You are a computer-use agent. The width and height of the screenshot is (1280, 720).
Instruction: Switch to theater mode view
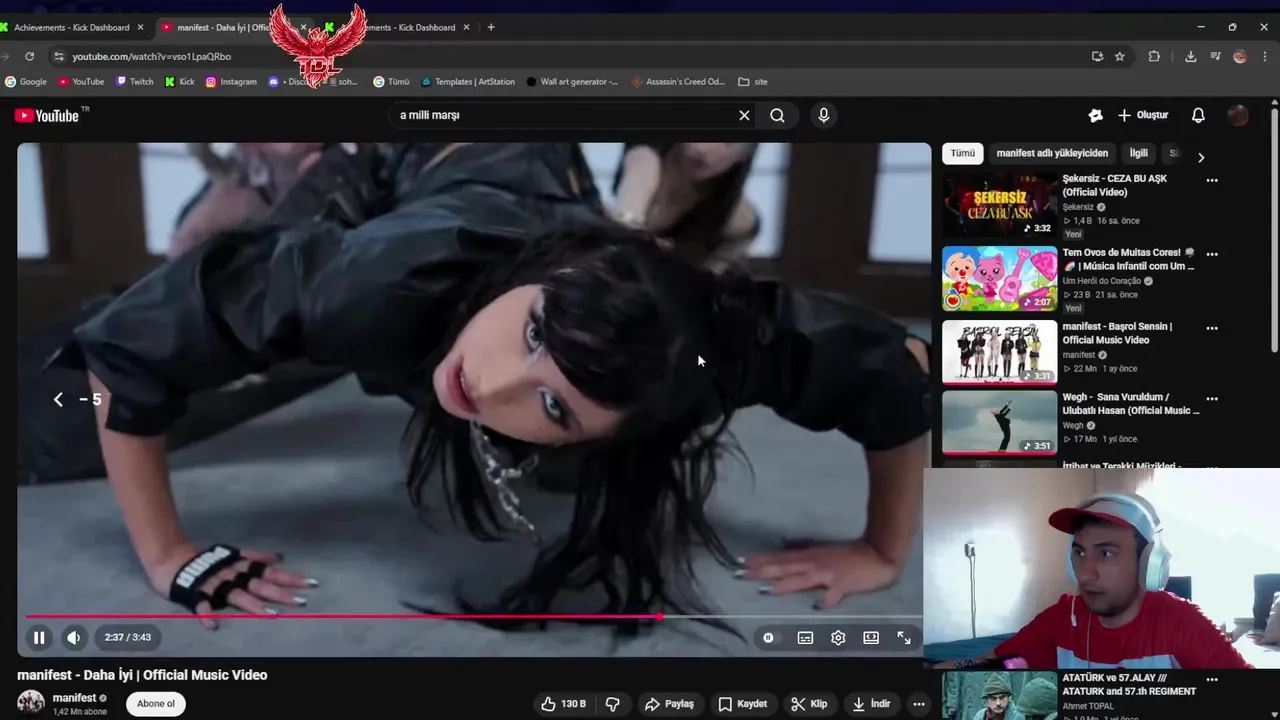(871, 637)
